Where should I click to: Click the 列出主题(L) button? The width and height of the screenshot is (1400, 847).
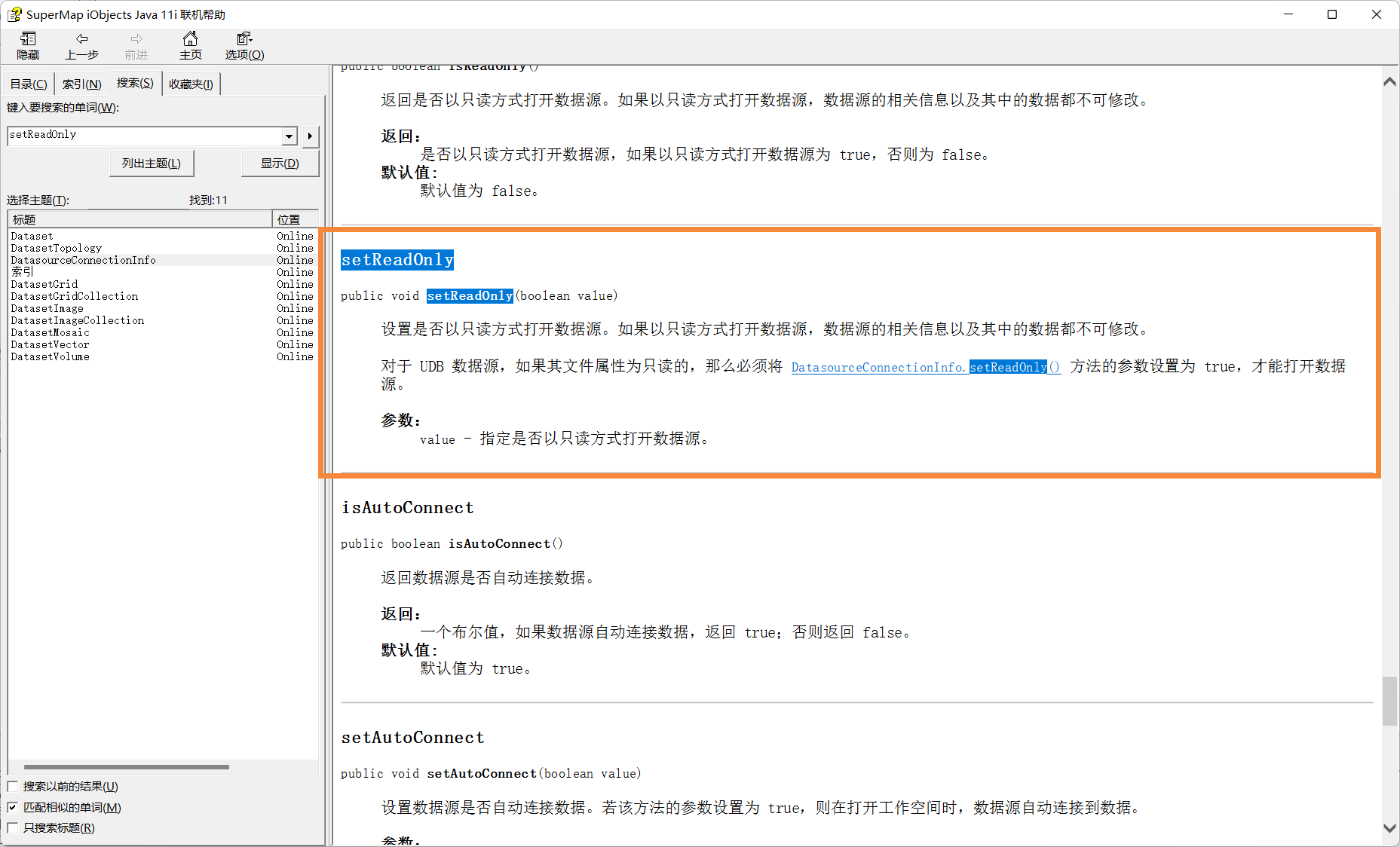point(152,164)
